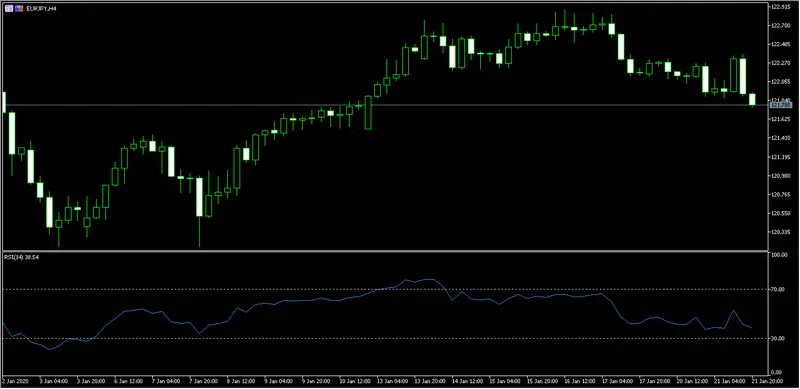Click the EURJPY,H4 chart title label
Viewport: 800px width, 389px height.
point(41,9)
